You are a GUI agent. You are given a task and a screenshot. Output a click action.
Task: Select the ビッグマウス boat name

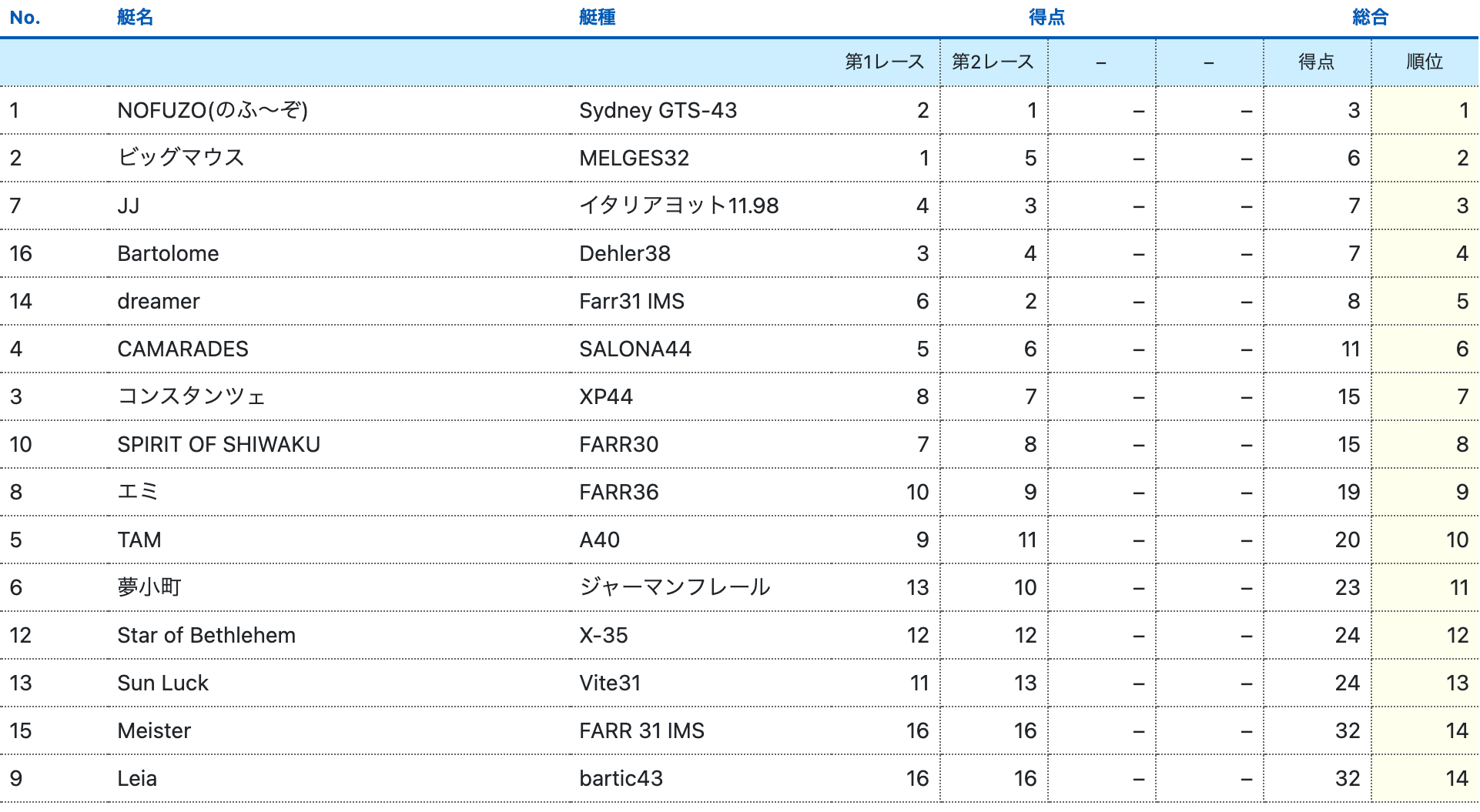tap(181, 158)
